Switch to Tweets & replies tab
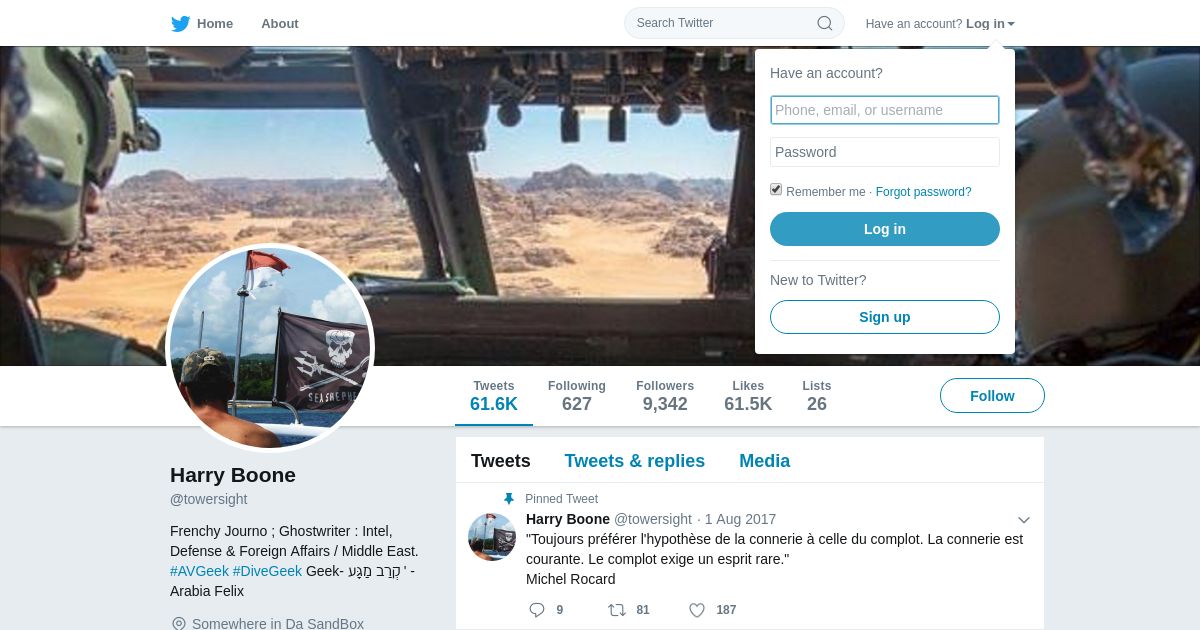The image size is (1200, 630). [635, 461]
